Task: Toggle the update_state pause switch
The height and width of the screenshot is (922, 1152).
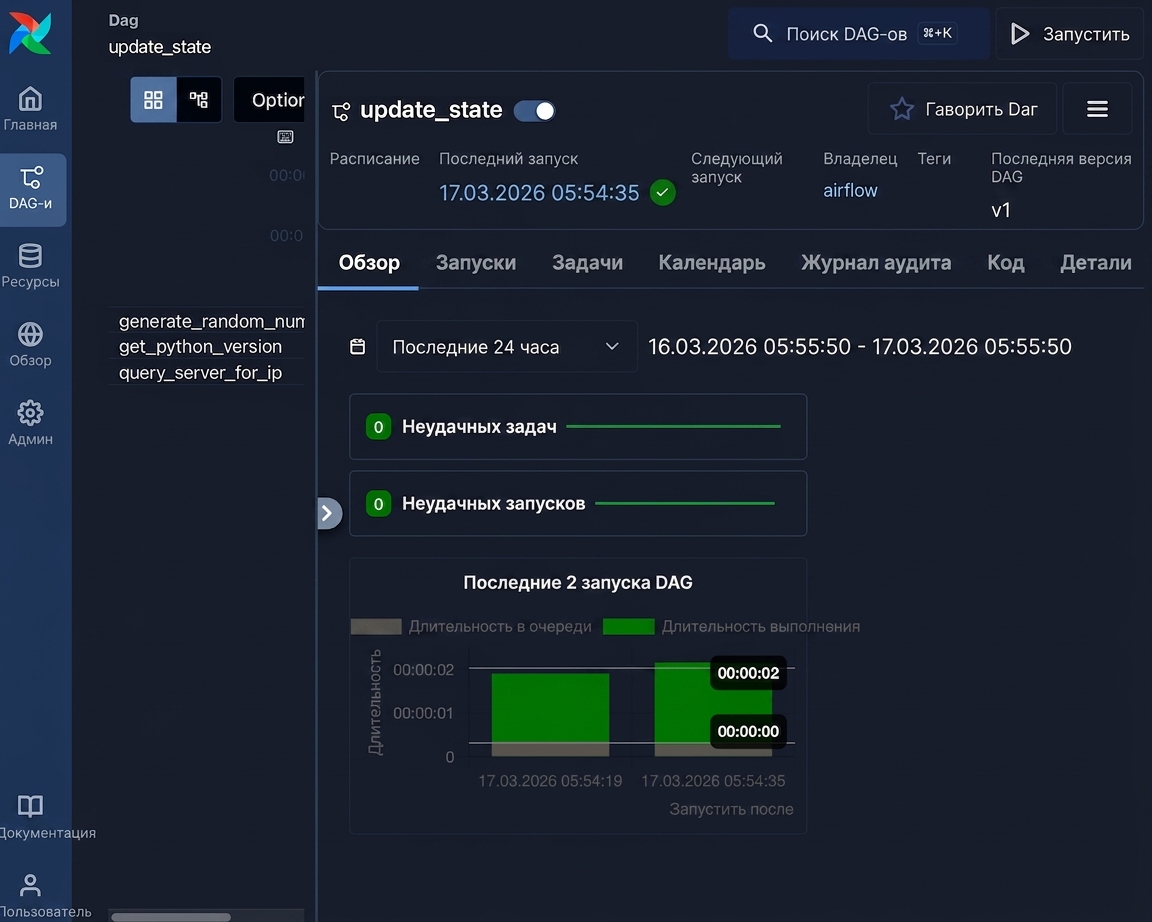Action: 534,111
